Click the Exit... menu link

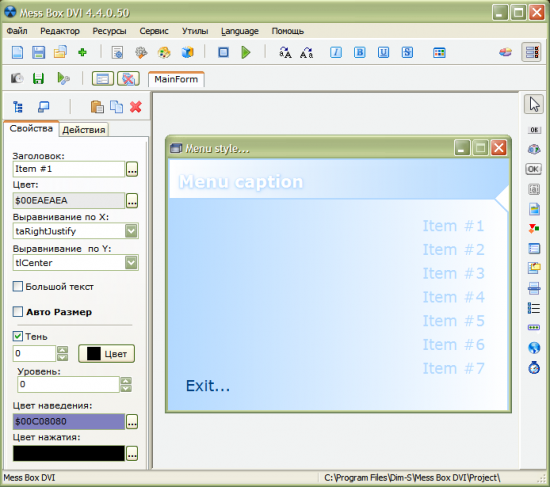[x=208, y=386]
